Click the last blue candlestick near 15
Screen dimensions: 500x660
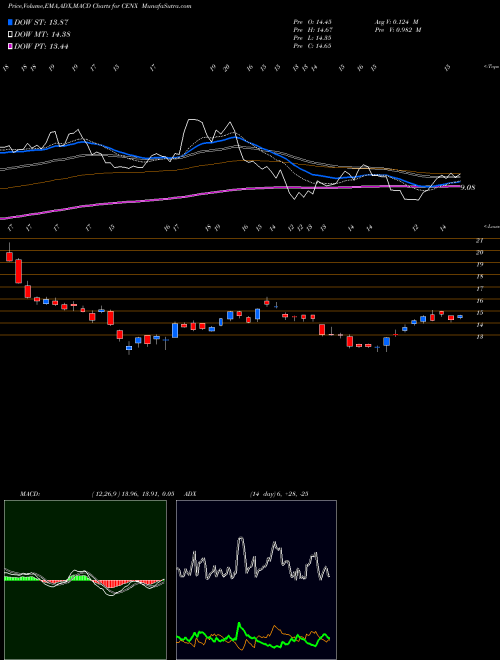pyautogui.click(x=460, y=317)
